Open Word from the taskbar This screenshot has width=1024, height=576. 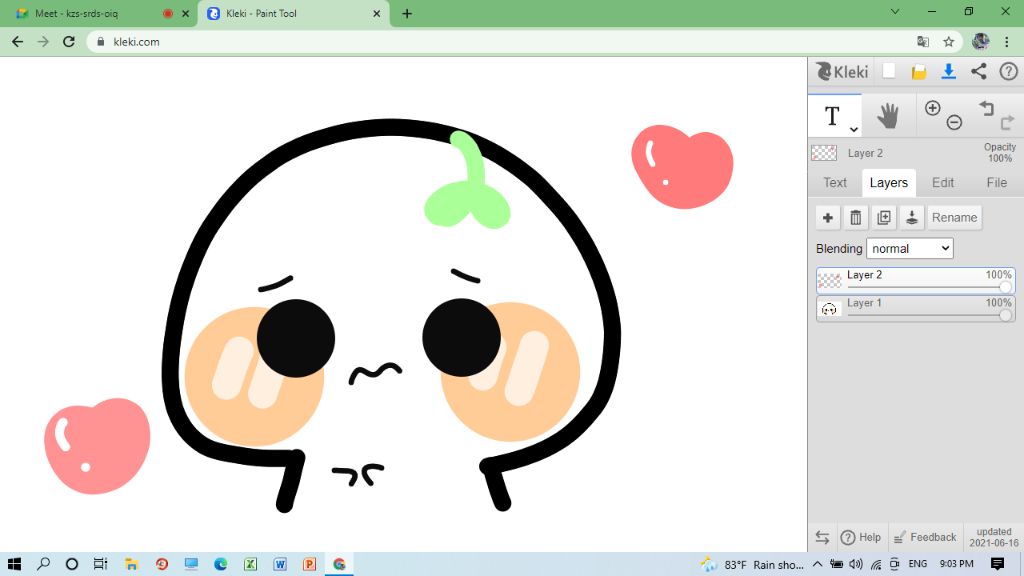pos(280,564)
